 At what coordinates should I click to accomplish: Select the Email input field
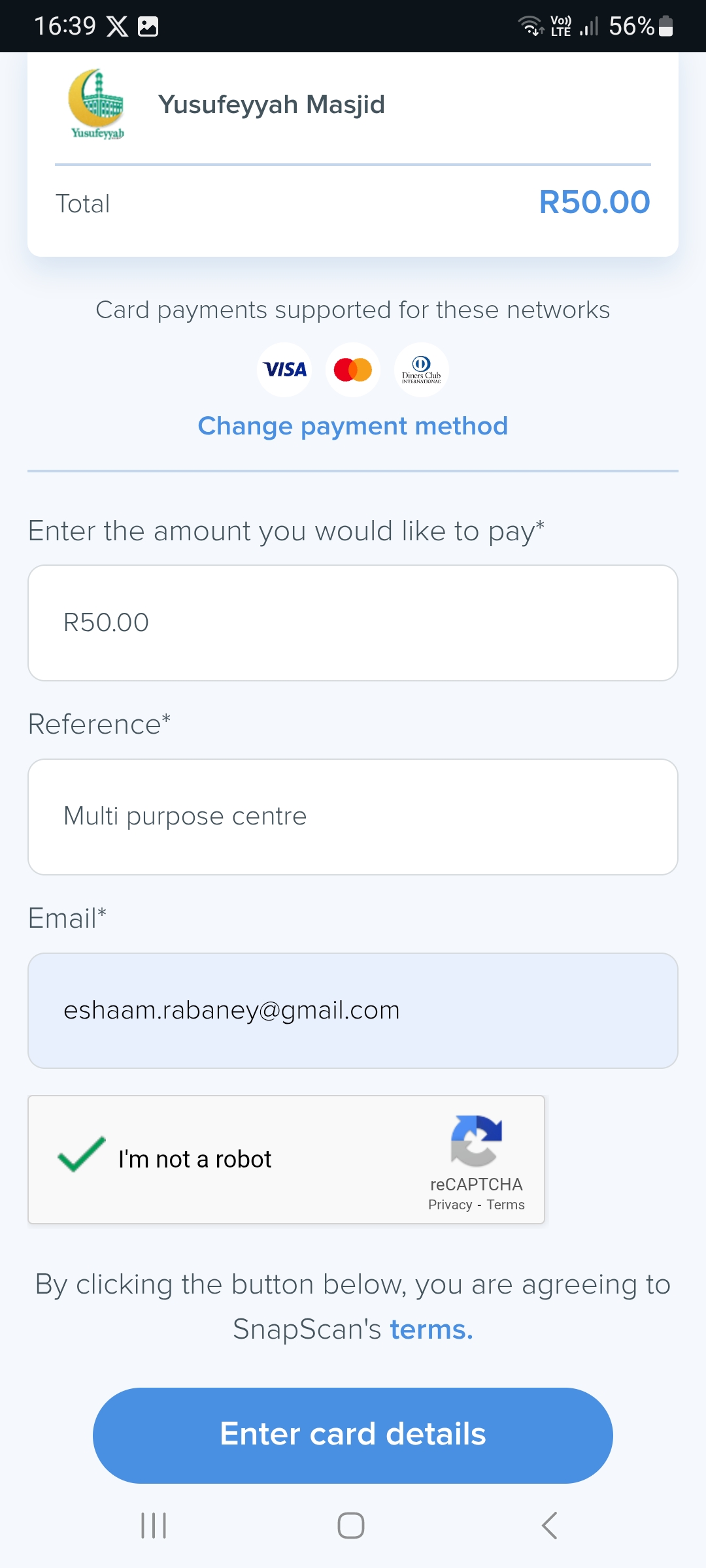(x=353, y=1011)
